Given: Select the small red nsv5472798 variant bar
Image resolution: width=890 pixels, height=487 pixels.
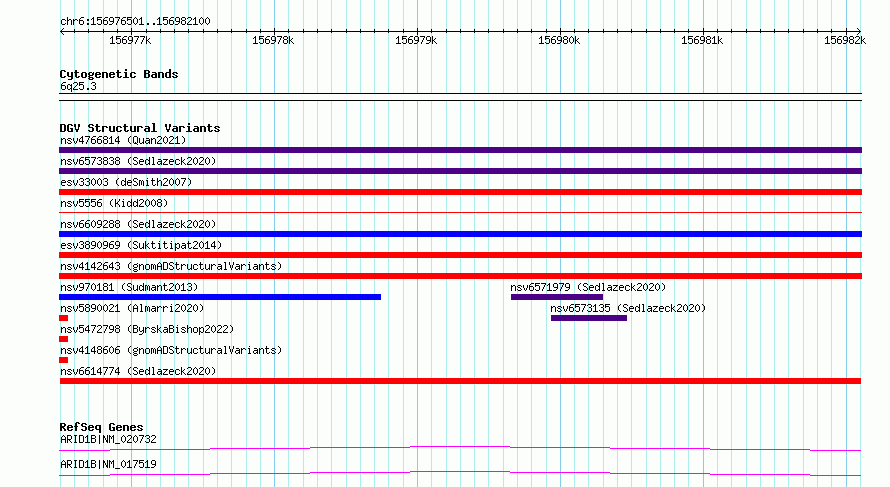Looking at the screenshot, I should pyautogui.click(x=64, y=339).
